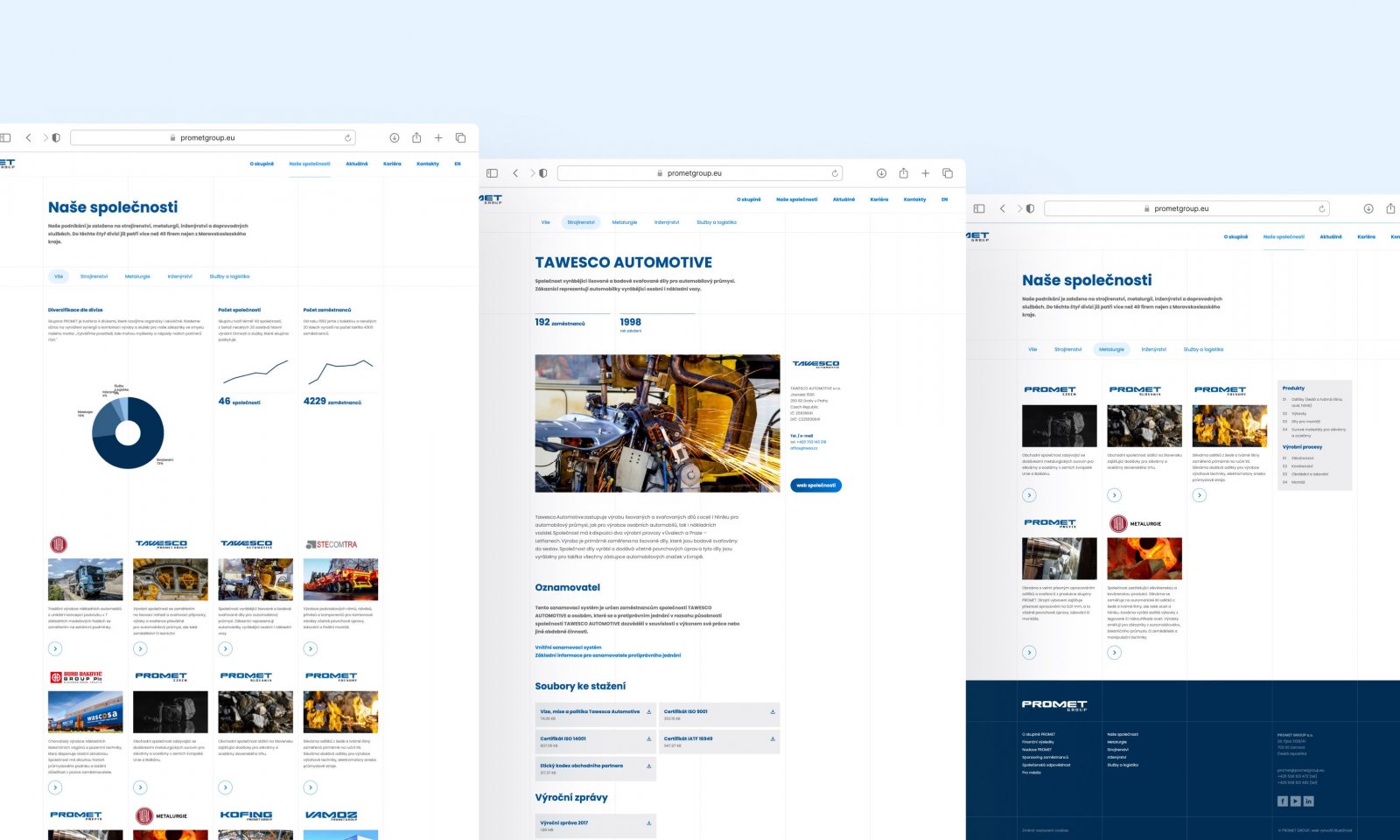This screenshot has width=1400, height=840.
Task: Go forward in the left browser window
Action: click(x=45, y=137)
